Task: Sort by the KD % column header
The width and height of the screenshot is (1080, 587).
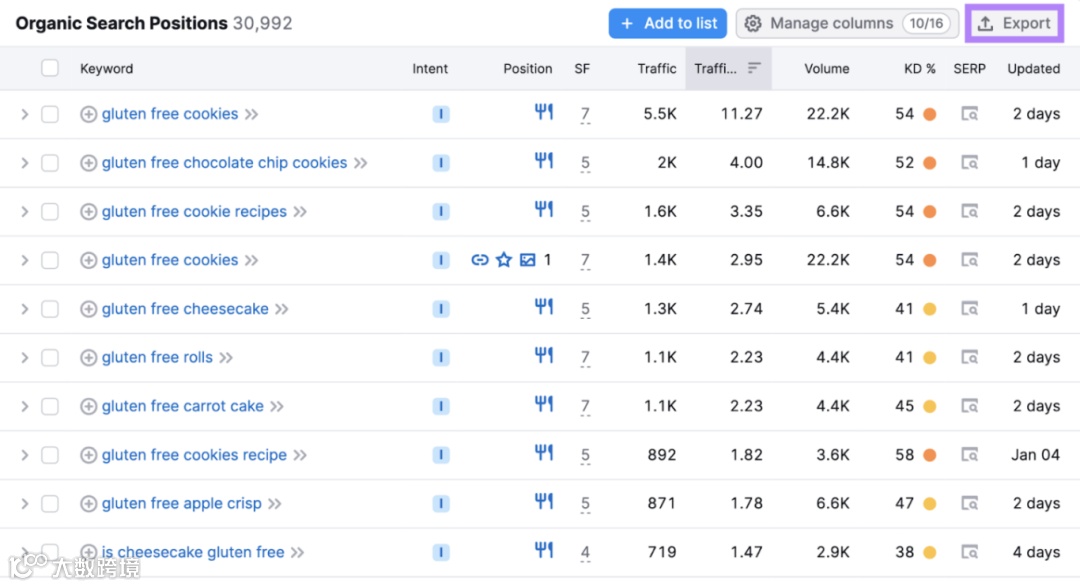Action: coord(920,68)
